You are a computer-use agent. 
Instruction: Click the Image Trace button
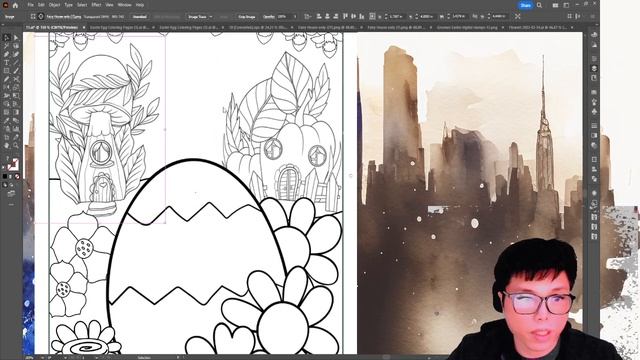tap(197, 17)
